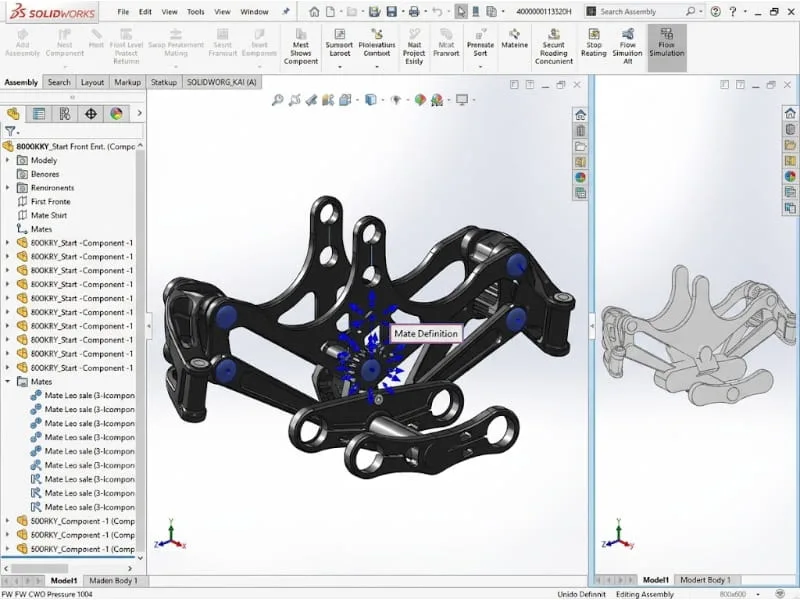Open the Maden Body 1 bottom tab
800x600 pixels.
113,581
